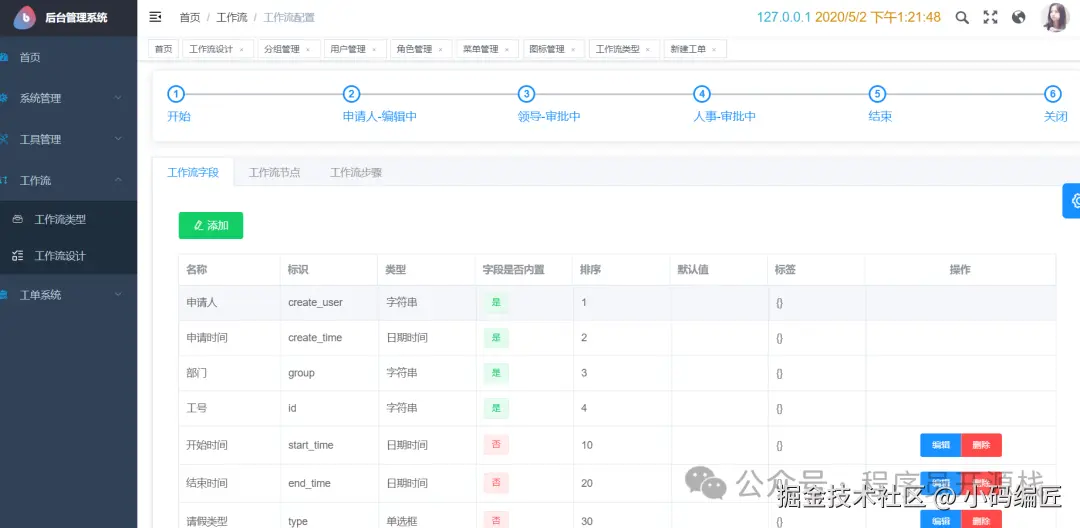This screenshot has height=528, width=1080.
Task: Select step 5 结束 circle
Action: [876, 94]
